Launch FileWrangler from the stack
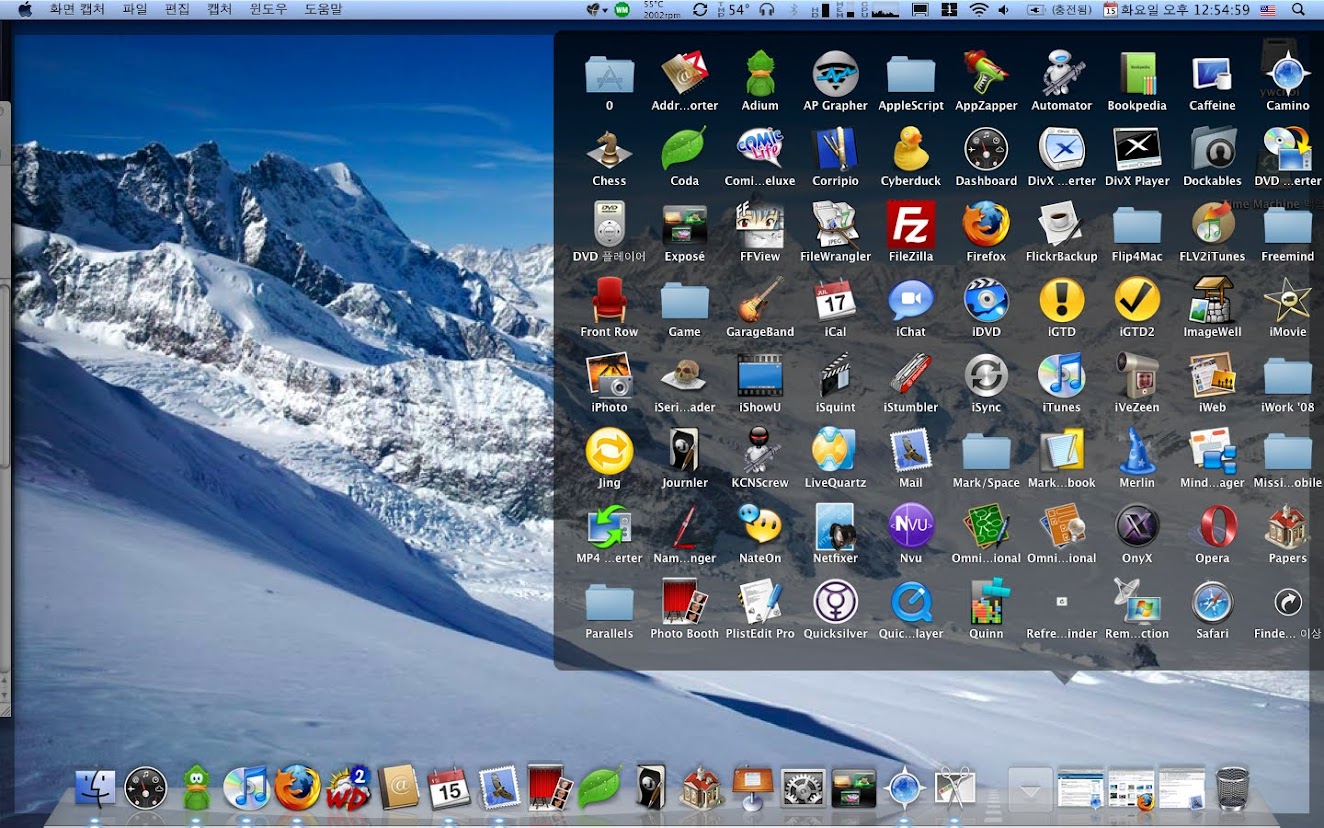Viewport: 1324px width, 828px height. [835, 226]
